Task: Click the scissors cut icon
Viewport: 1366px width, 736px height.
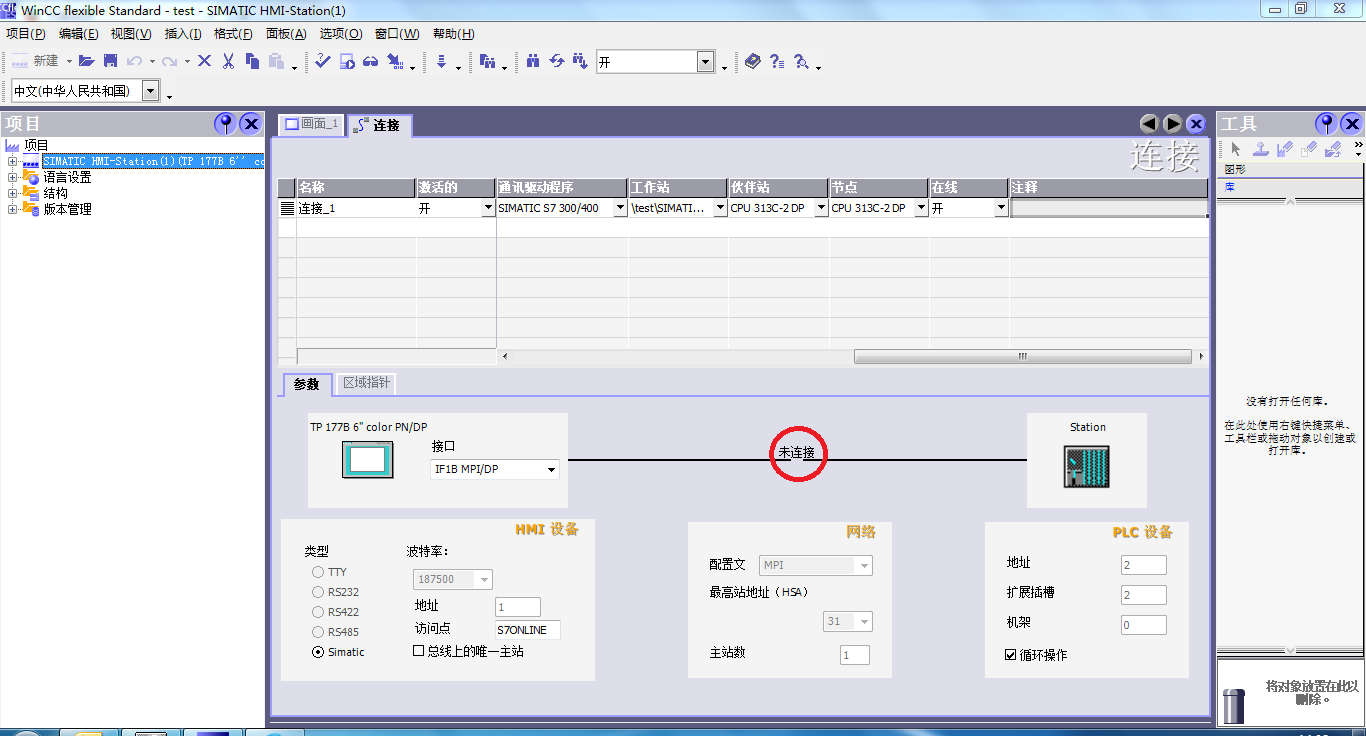Action: (228, 62)
